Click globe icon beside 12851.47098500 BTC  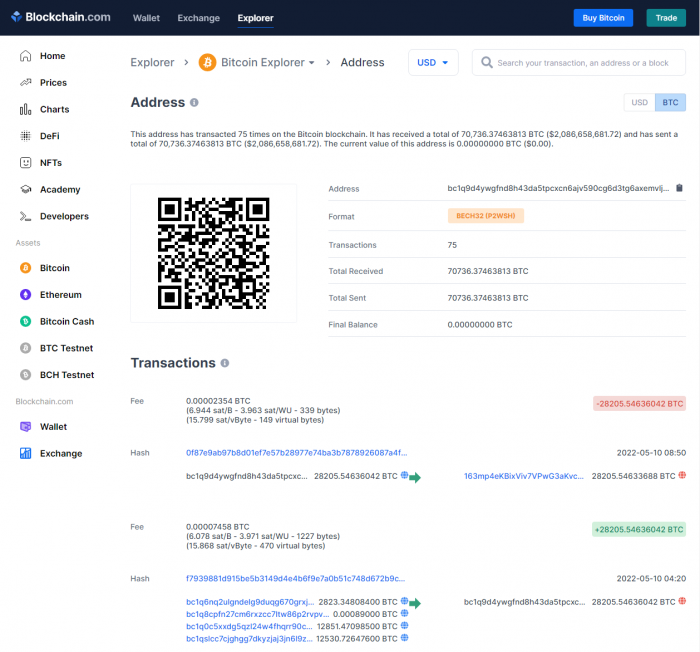click(404, 626)
